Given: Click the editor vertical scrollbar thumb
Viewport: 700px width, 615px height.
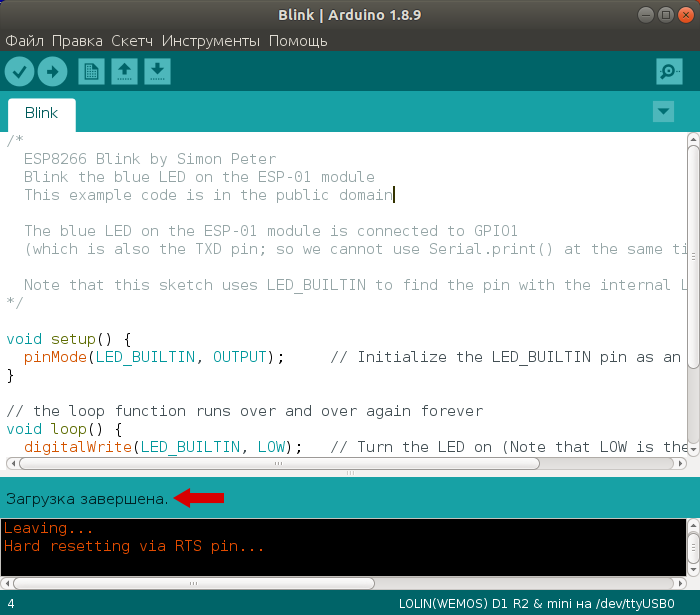Looking at the screenshot, I should click(693, 257).
